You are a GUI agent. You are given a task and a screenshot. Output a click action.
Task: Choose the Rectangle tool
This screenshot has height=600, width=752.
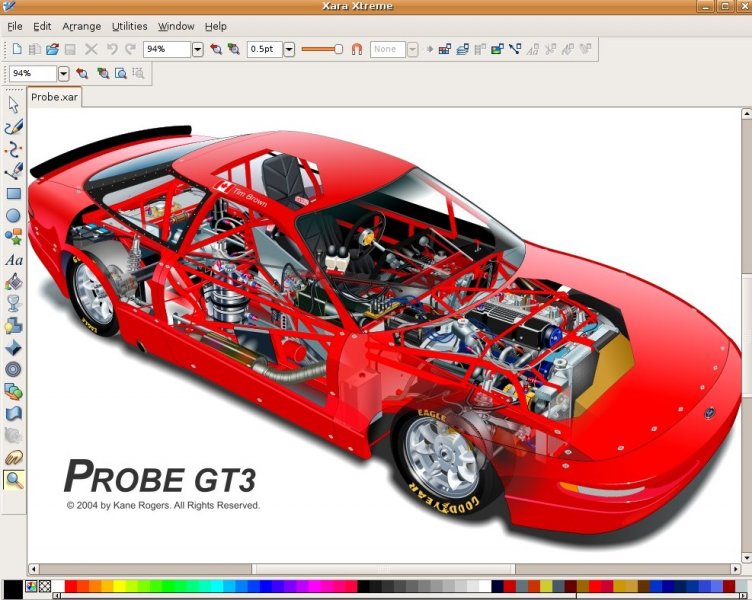click(x=14, y=193)
